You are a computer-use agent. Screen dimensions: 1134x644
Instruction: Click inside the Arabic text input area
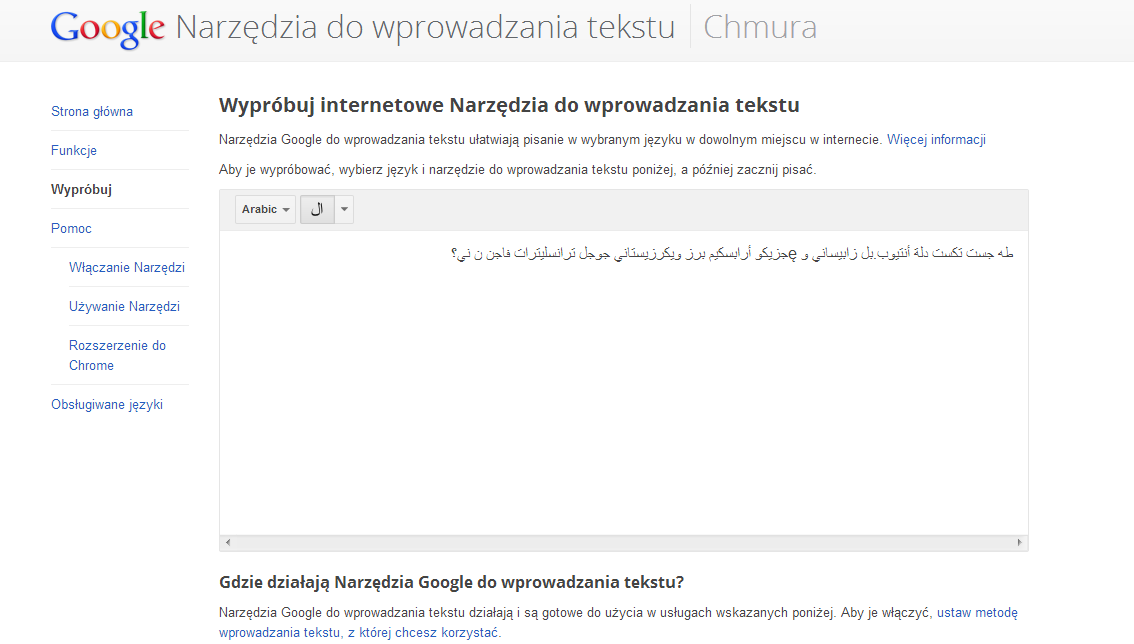[623, 383]
